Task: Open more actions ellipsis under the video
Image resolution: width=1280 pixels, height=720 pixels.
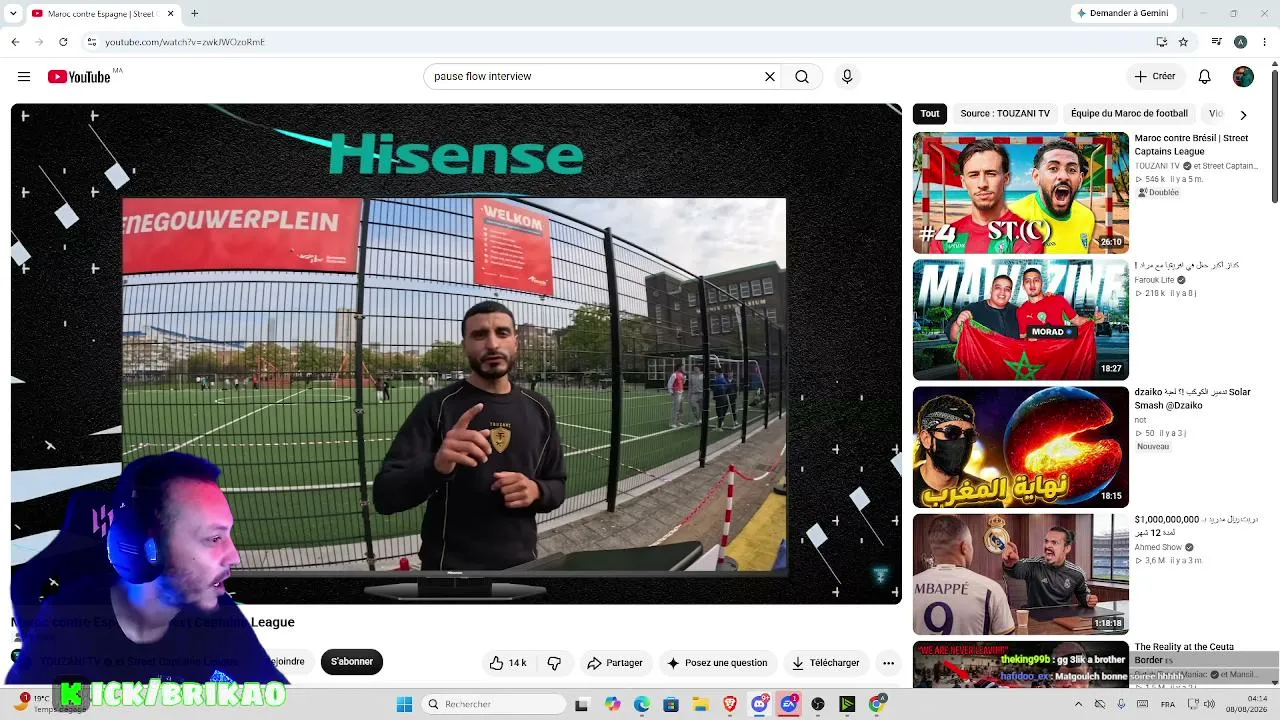Action: point(888,663)
